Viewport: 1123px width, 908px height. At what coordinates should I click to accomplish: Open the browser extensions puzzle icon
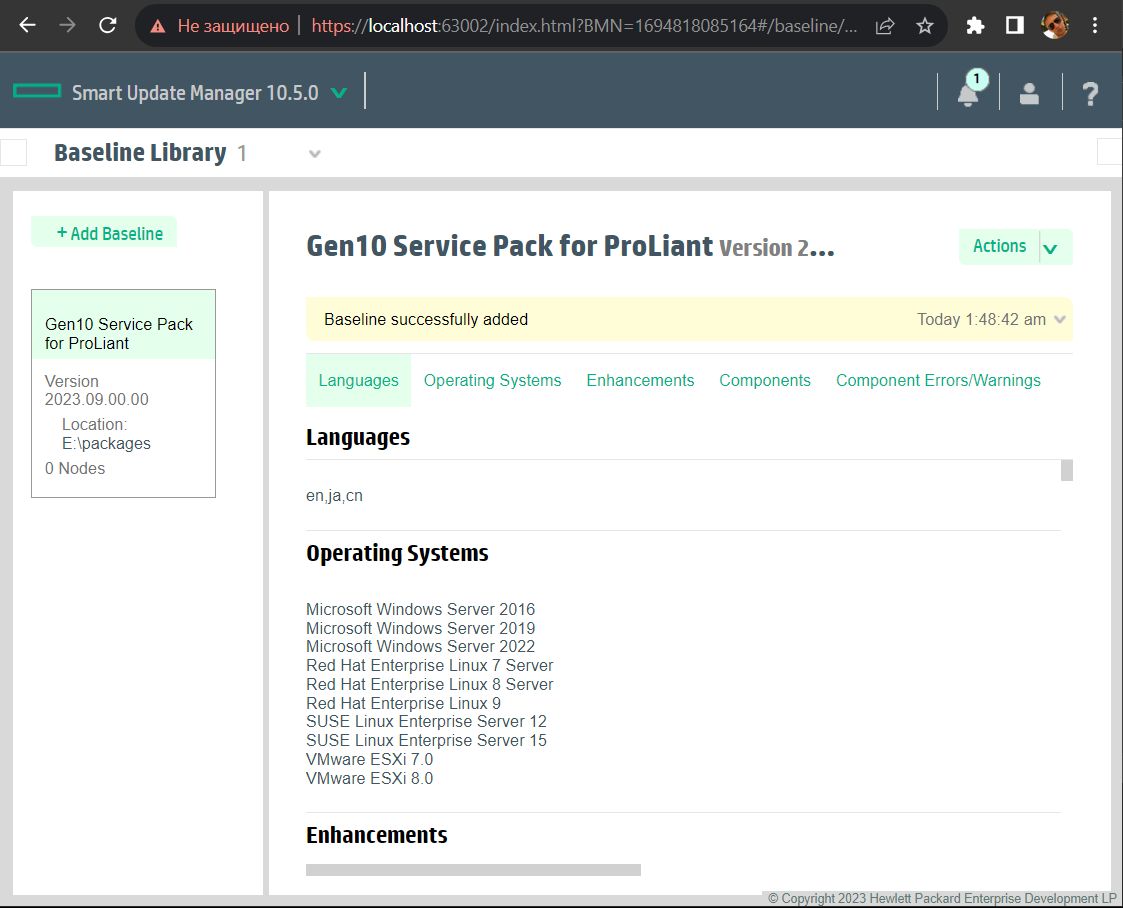click(x=975, y=26)
